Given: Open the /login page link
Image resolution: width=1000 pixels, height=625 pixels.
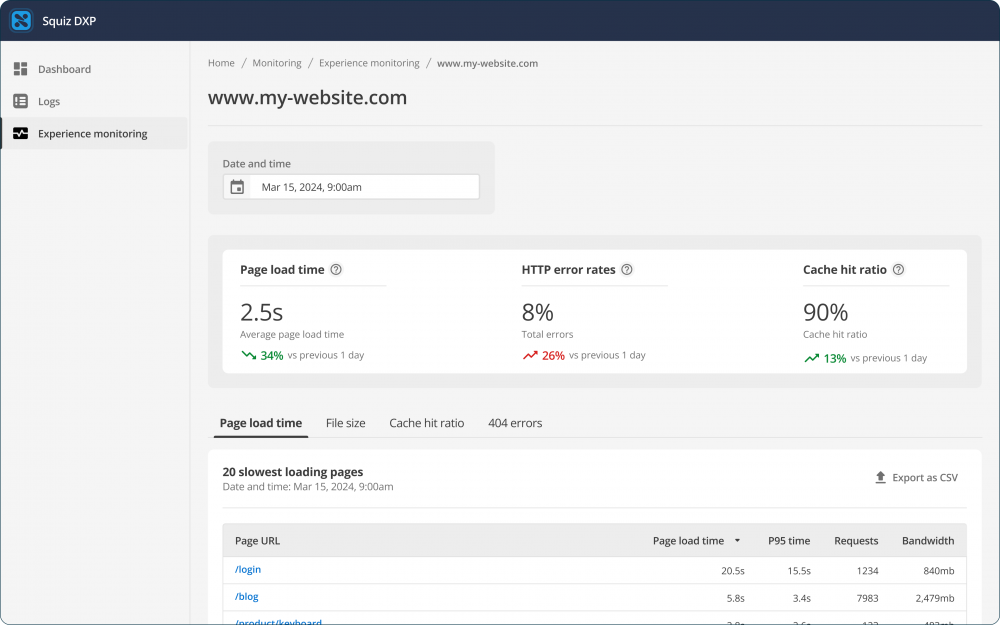Looking at the screenshot, I should tap(247, 569).
